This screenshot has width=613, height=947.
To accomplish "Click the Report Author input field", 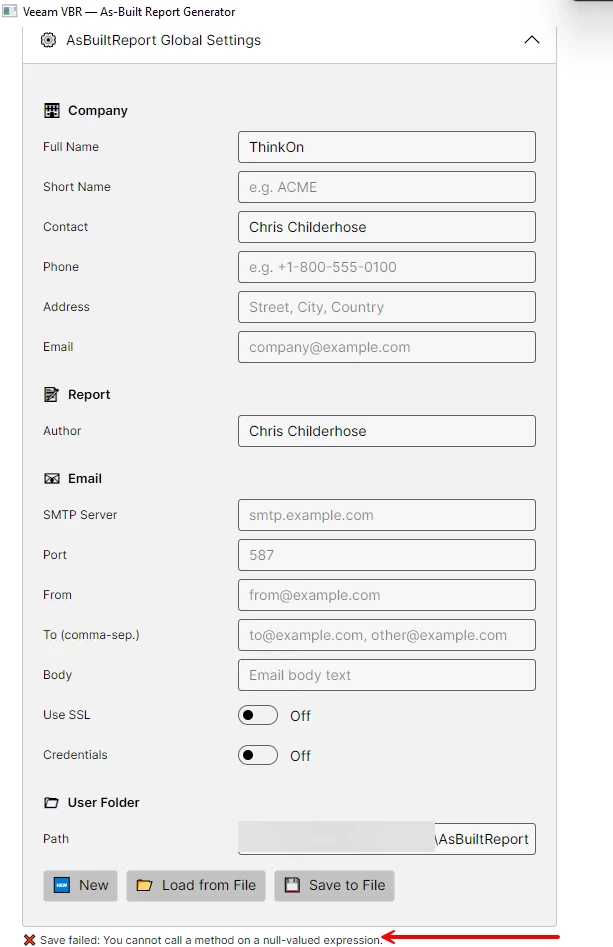I will (386, 431).
